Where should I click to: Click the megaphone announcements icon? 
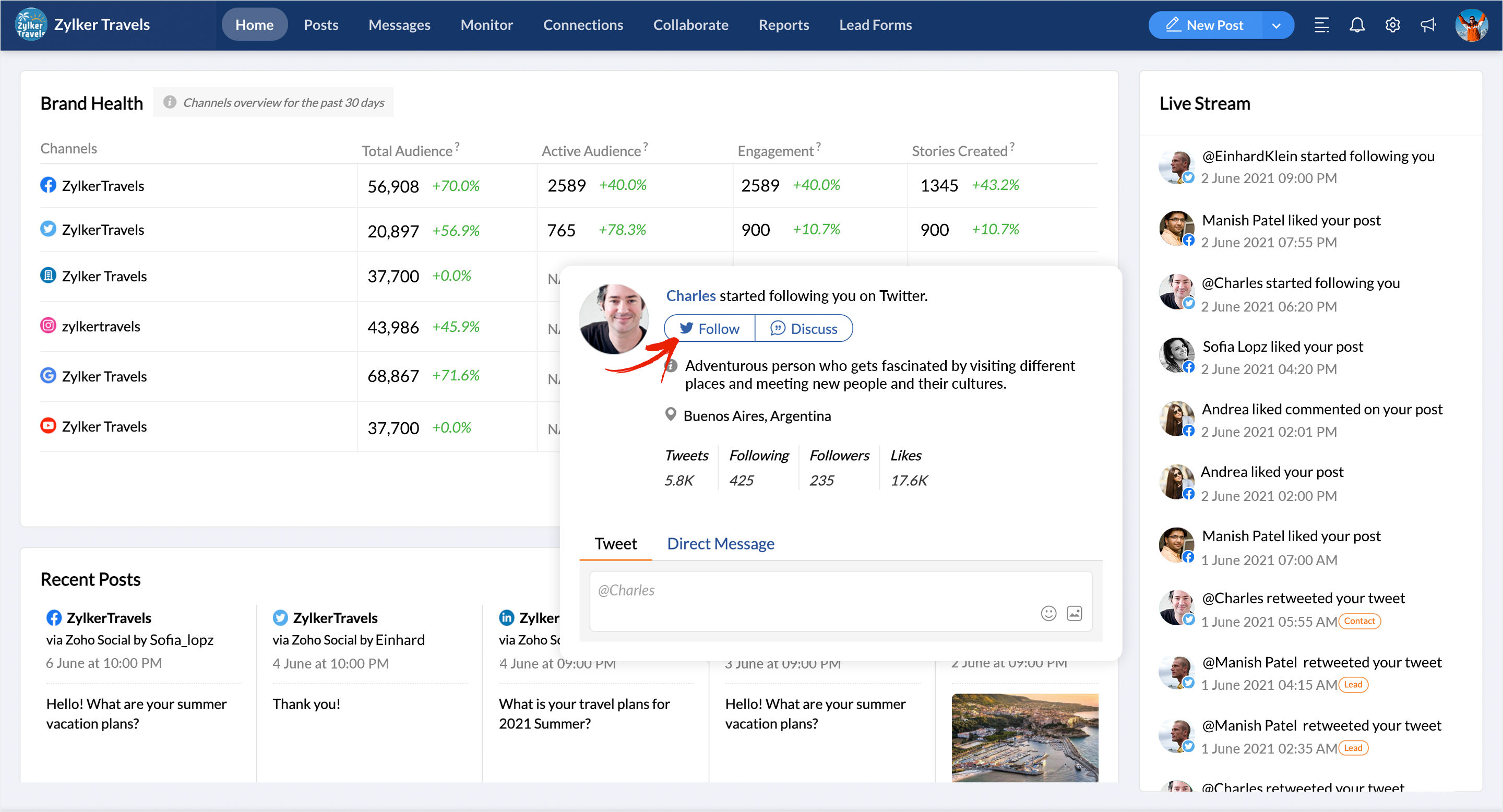pyautogui.click(x=1428, y=25)
